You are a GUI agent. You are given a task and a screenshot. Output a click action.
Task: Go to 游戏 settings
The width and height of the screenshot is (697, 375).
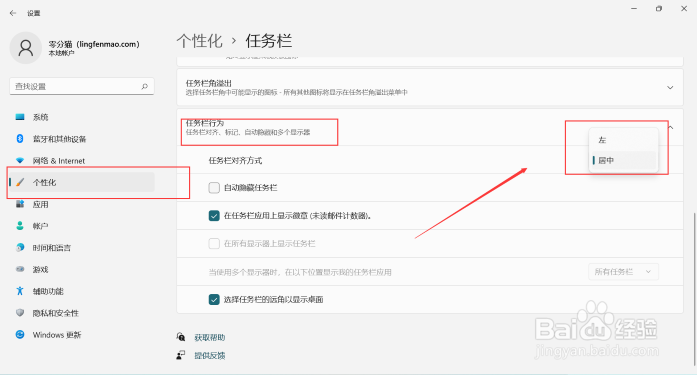point(82,269)
